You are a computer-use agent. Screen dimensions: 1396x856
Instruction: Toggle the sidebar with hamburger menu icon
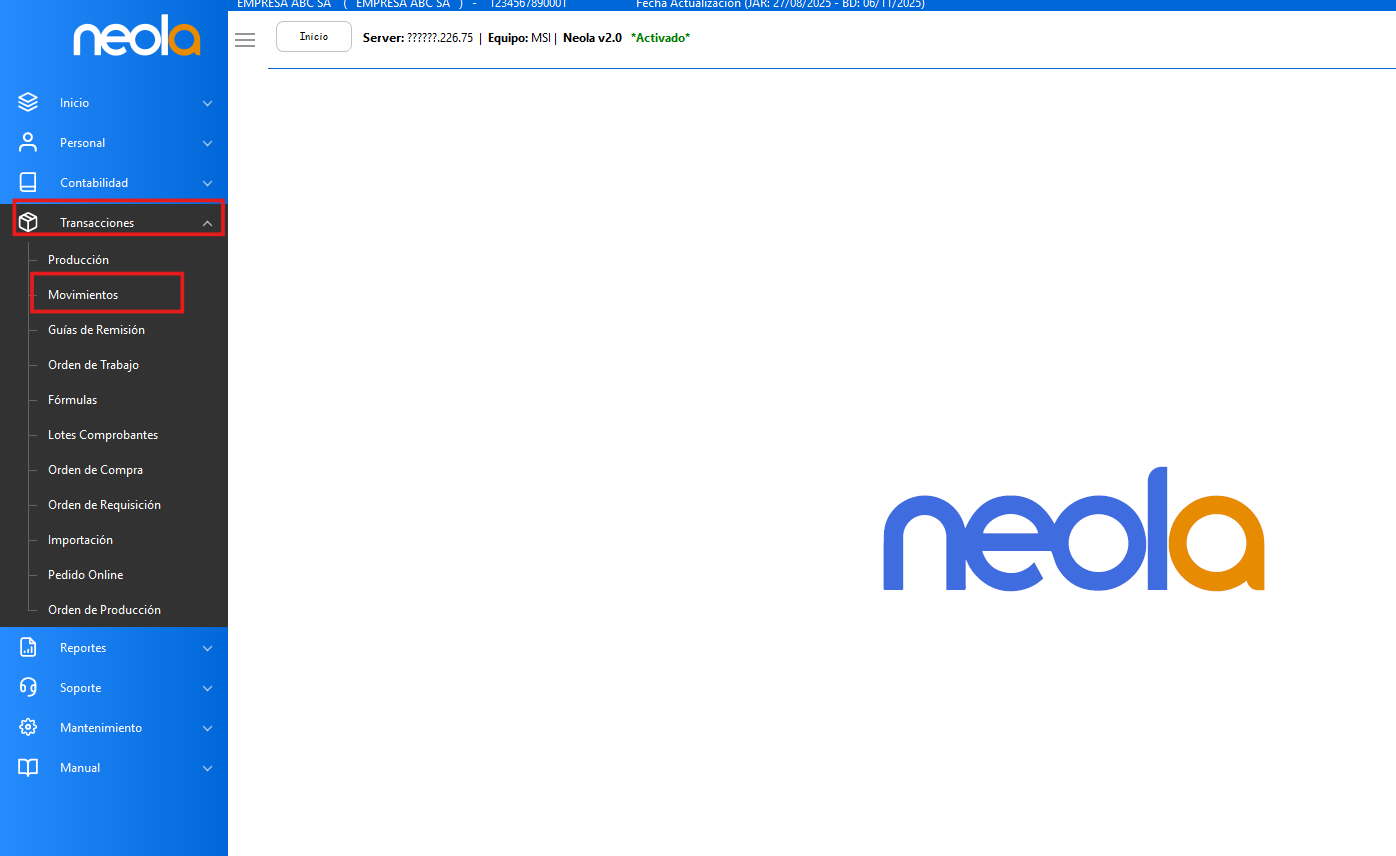[245, 40]
